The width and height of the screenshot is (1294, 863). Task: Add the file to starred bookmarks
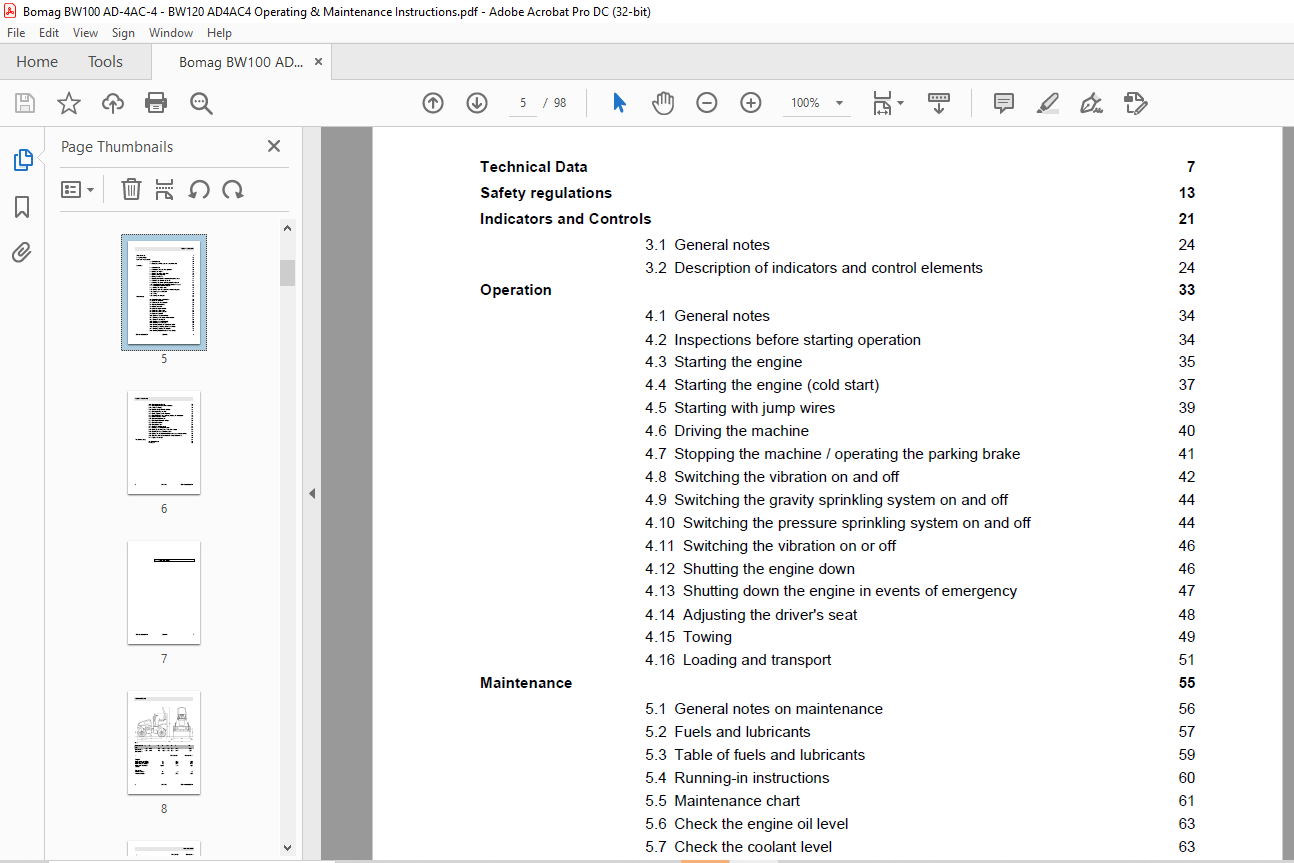(68, 103)
